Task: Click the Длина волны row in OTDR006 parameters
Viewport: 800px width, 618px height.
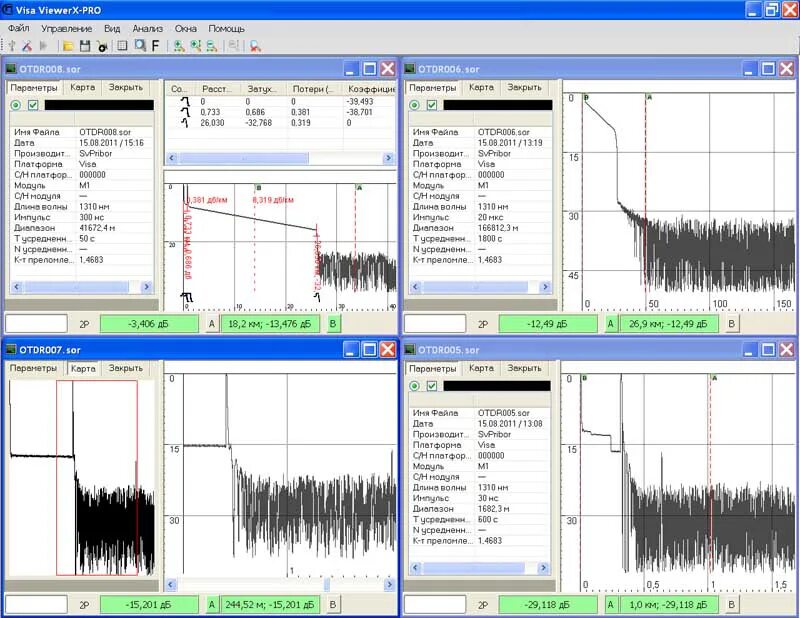Action: [x=480, y=207]
